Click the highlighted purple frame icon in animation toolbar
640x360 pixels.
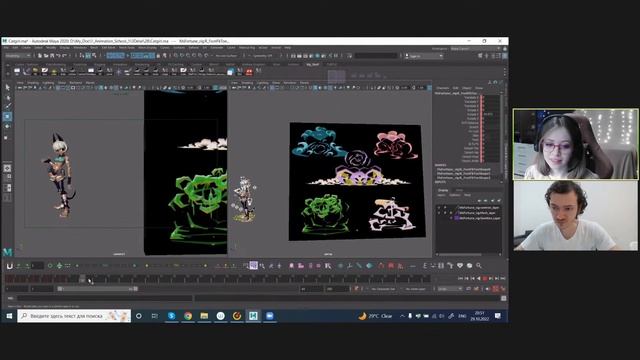pos(253,266)
